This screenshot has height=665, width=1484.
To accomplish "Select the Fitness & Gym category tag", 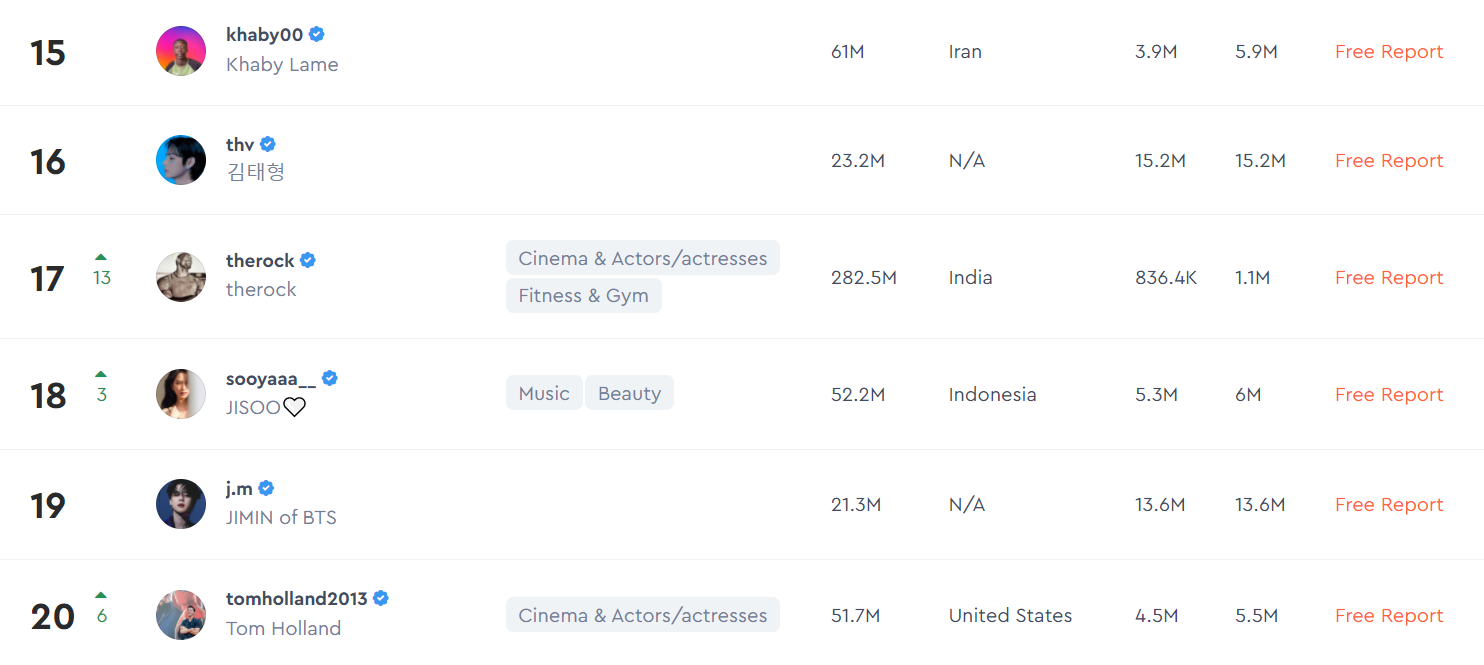I will click(583, 296).
